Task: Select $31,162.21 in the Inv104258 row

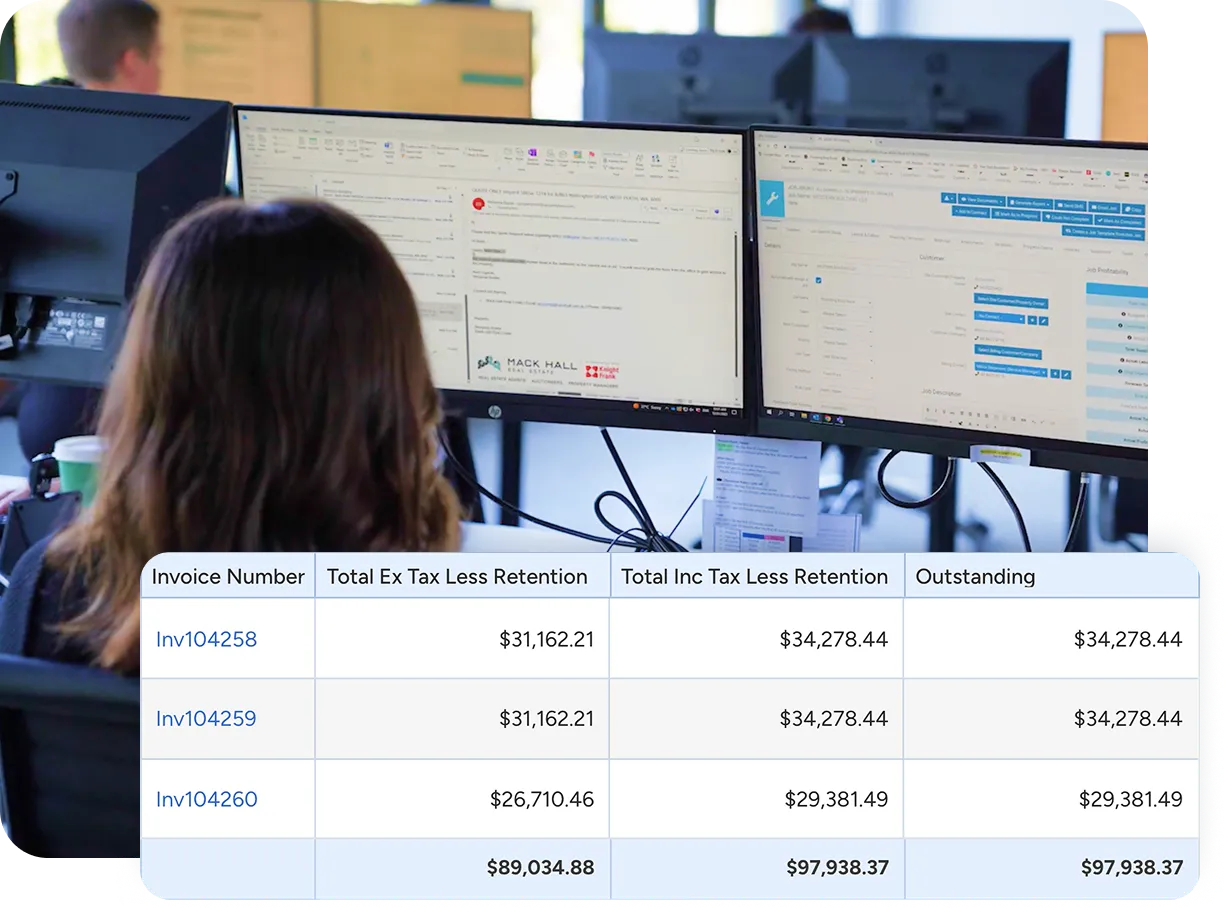Action: pyautogui.click(x=546, y=639)
